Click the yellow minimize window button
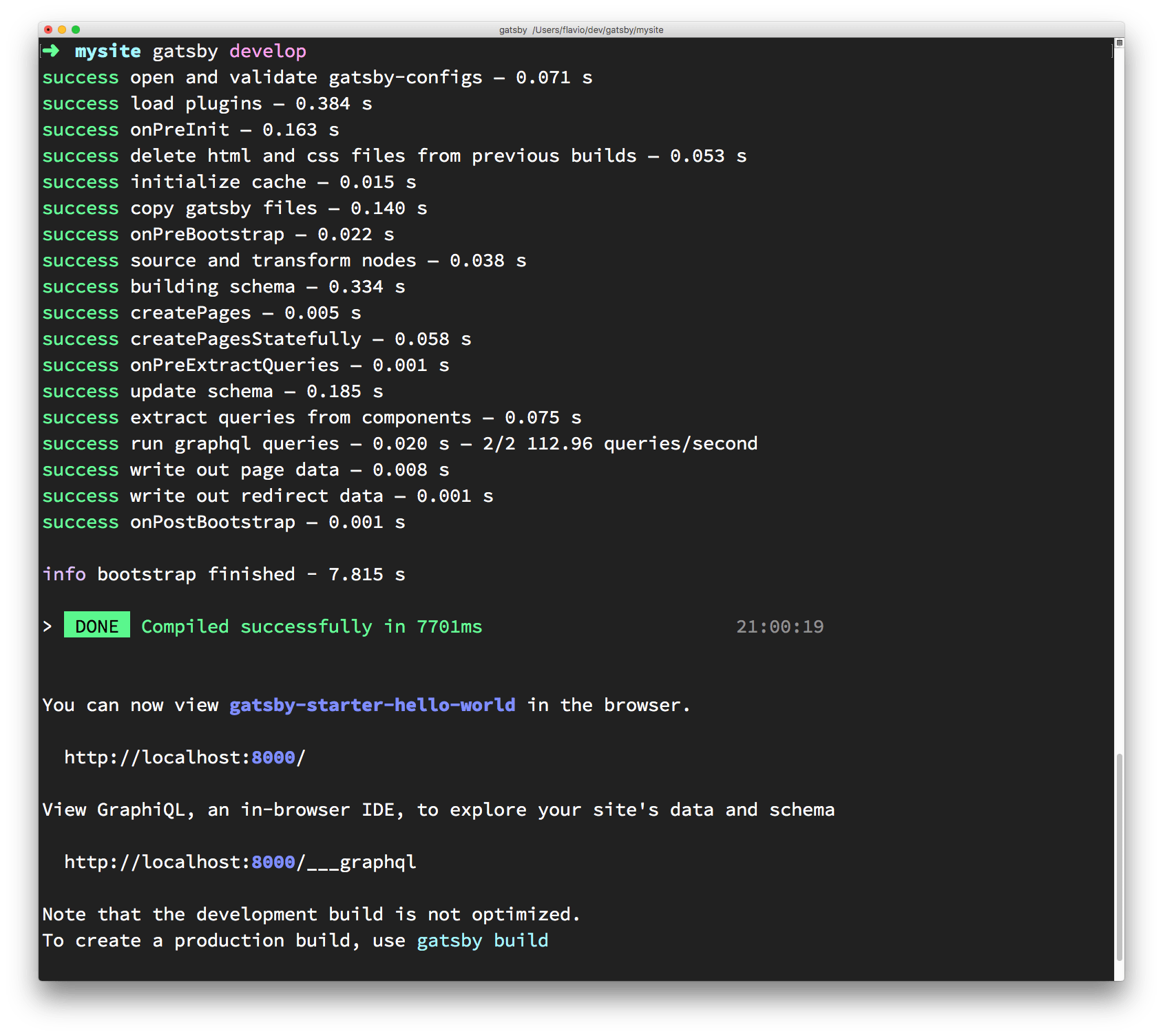 tap(62, 30)
